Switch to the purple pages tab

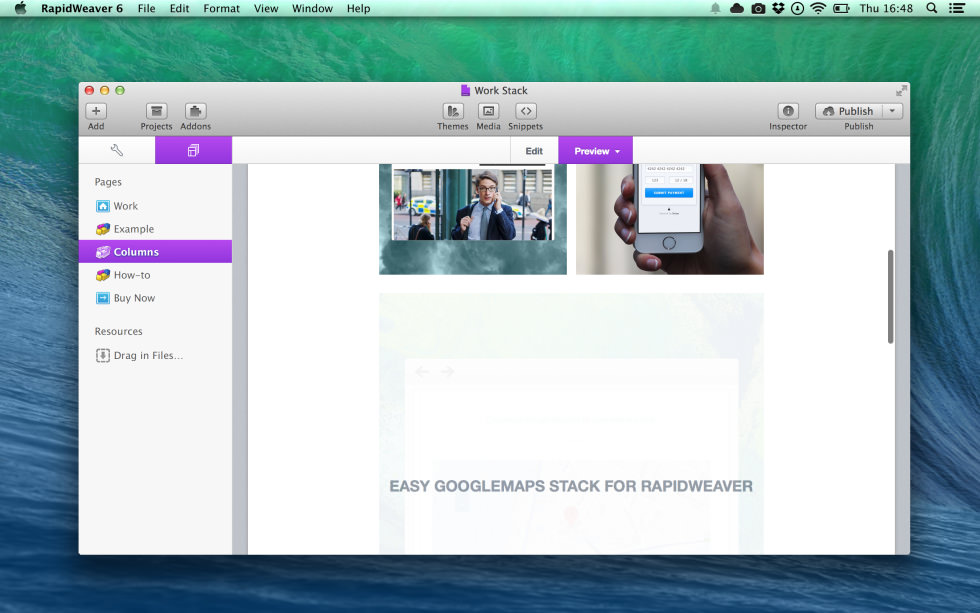coord(193,150)
